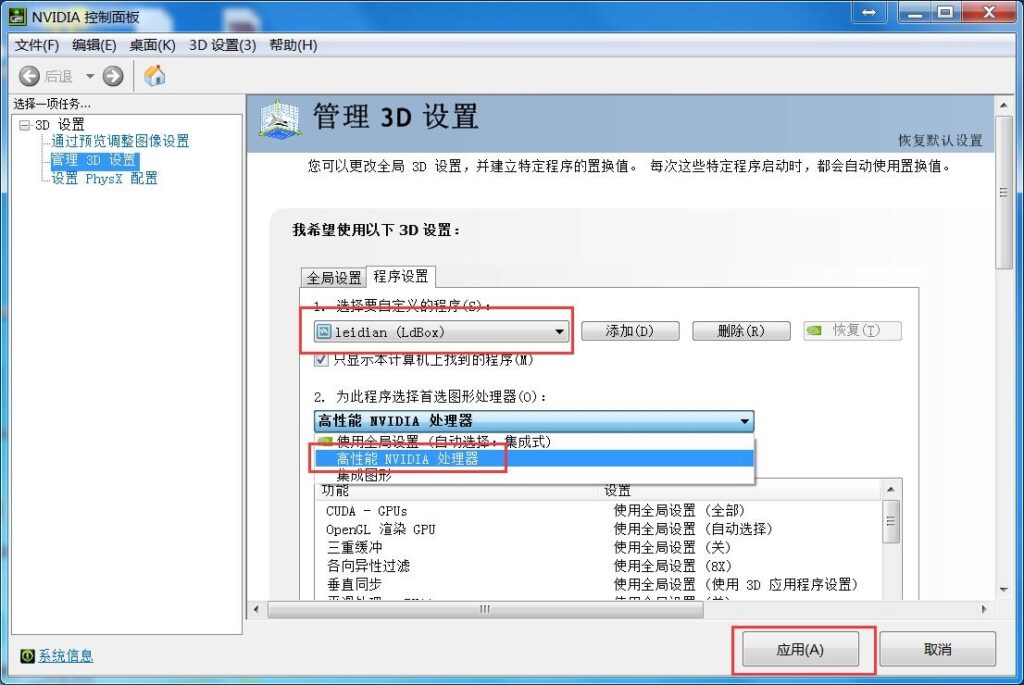Click the 删除(R) button
The width and height of the screenshot is (1024, 685).
(x=741, y=331)
